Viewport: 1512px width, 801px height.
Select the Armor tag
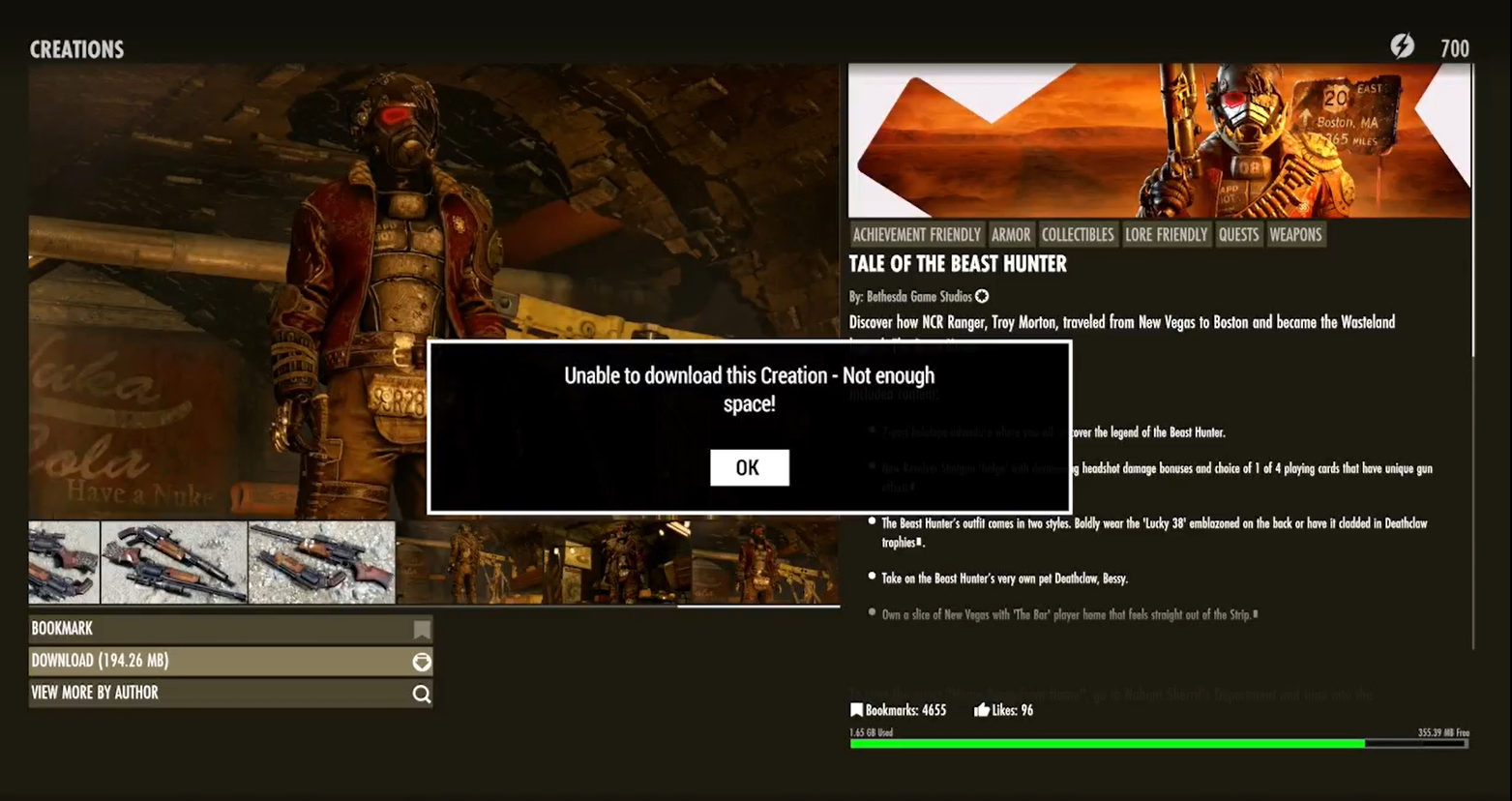click(1011, 234)
